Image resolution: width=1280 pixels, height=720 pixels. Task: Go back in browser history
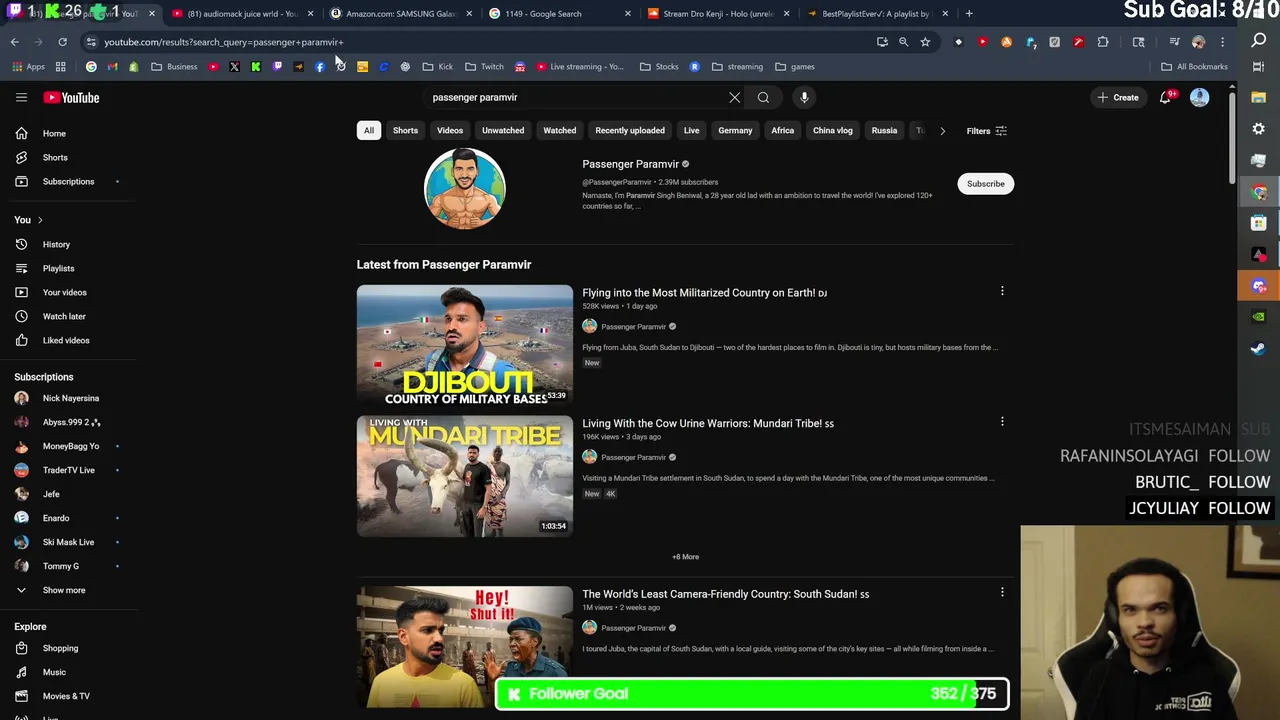click(14, 42)
